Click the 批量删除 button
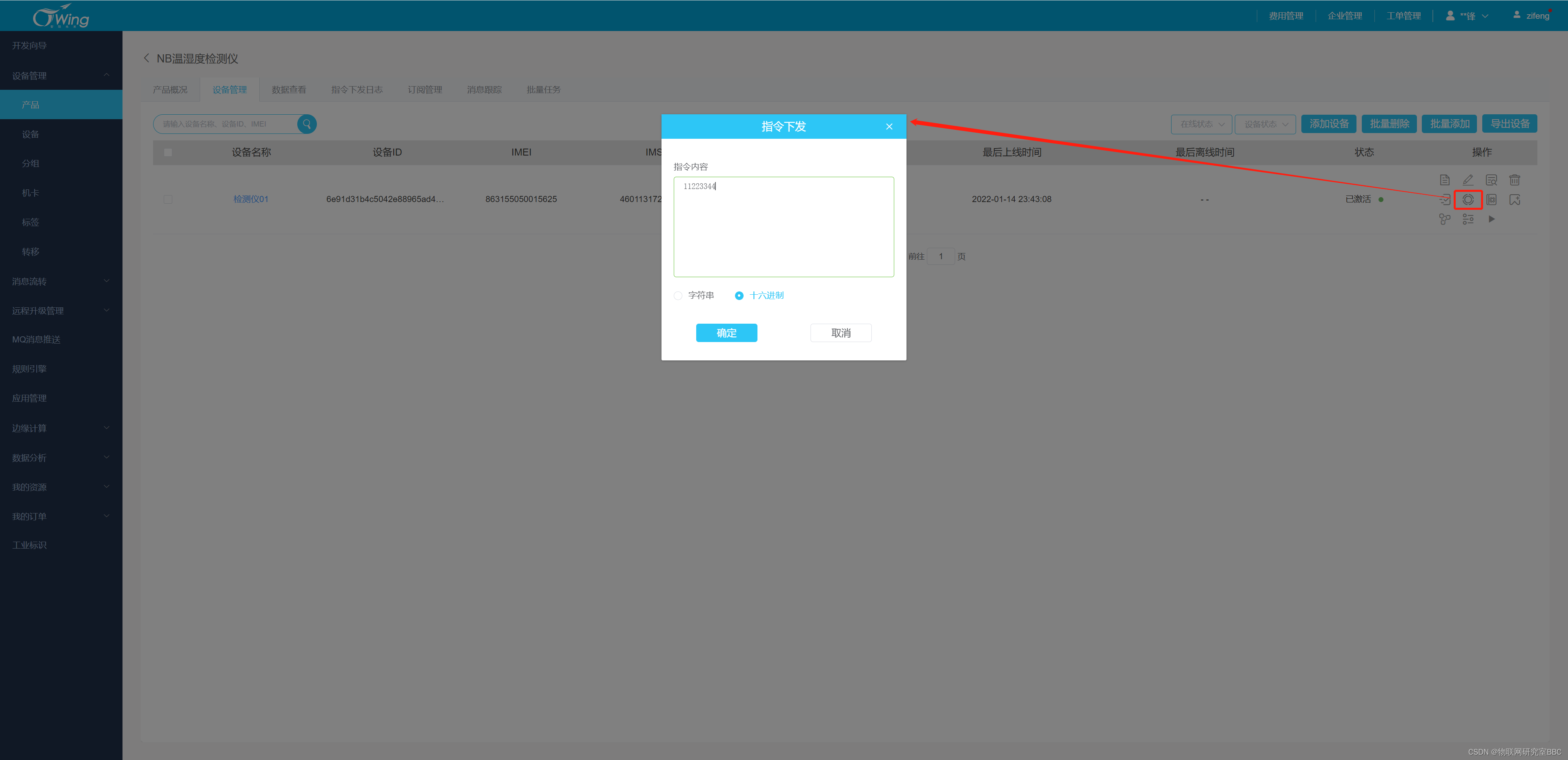 [1389, 124]
